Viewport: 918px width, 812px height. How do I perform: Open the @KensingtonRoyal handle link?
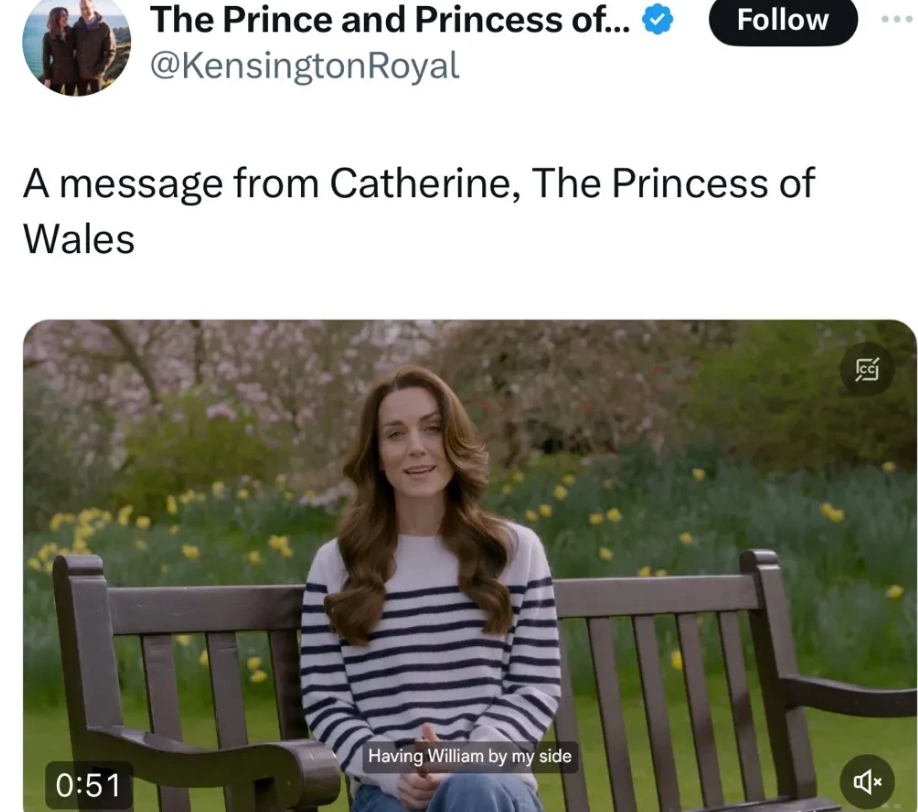pyautogui.click(x=304, y=66)
